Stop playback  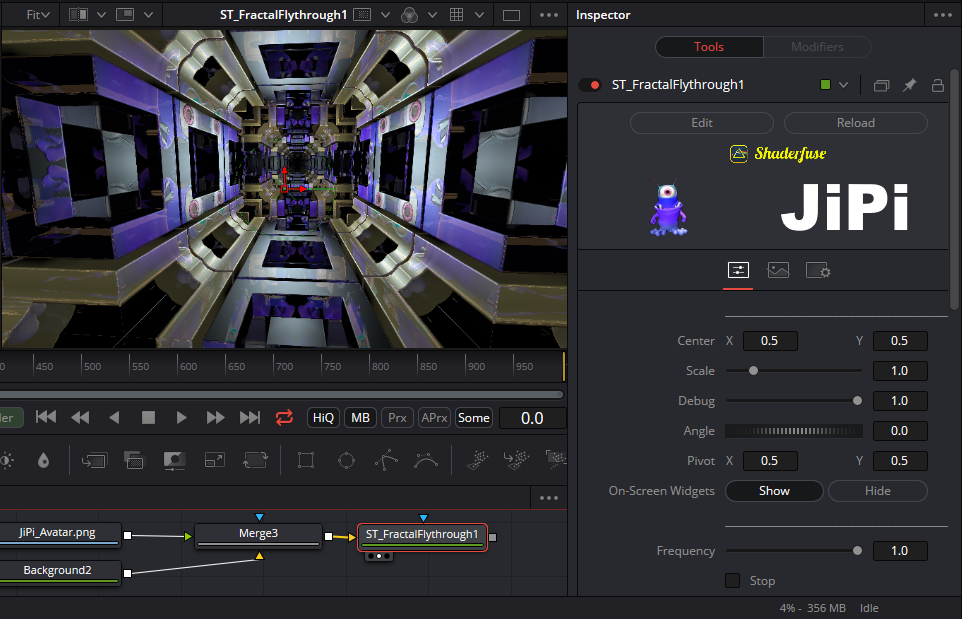(x=148, y=417)
